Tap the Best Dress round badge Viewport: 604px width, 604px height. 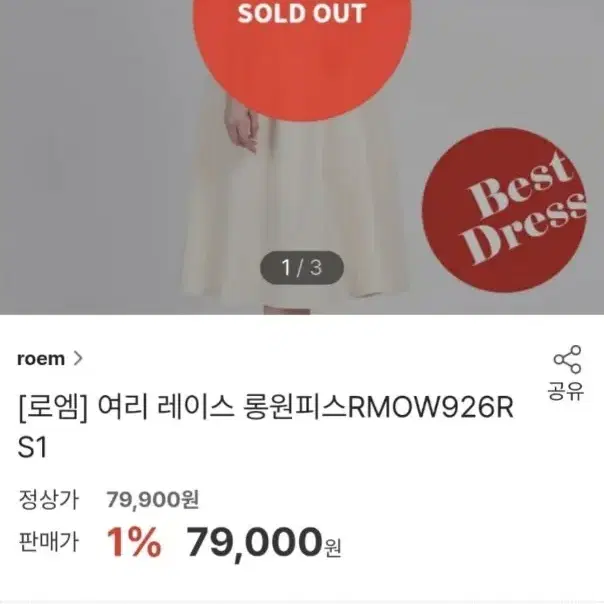pyautogui.click(x=505, y=210)
